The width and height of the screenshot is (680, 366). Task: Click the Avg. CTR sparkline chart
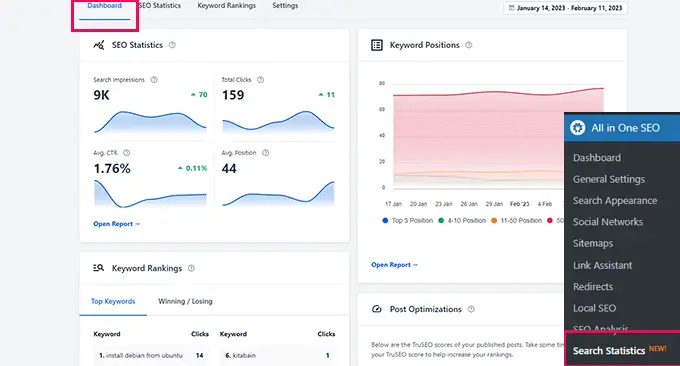coord(150,194)
